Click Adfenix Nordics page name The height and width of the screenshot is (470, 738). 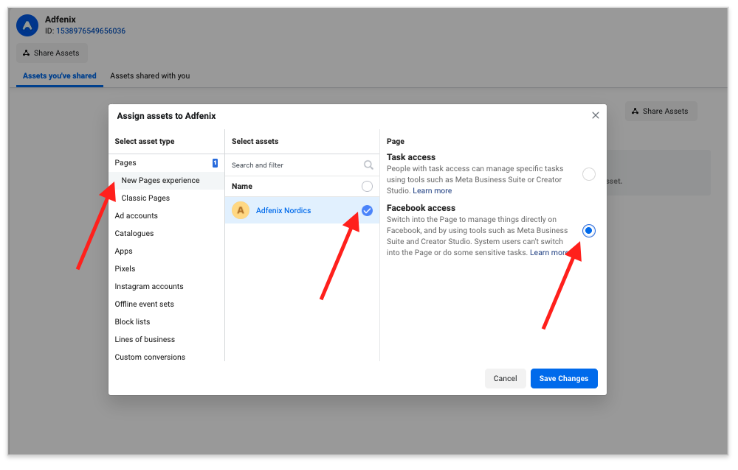click(x=283, y=211)
